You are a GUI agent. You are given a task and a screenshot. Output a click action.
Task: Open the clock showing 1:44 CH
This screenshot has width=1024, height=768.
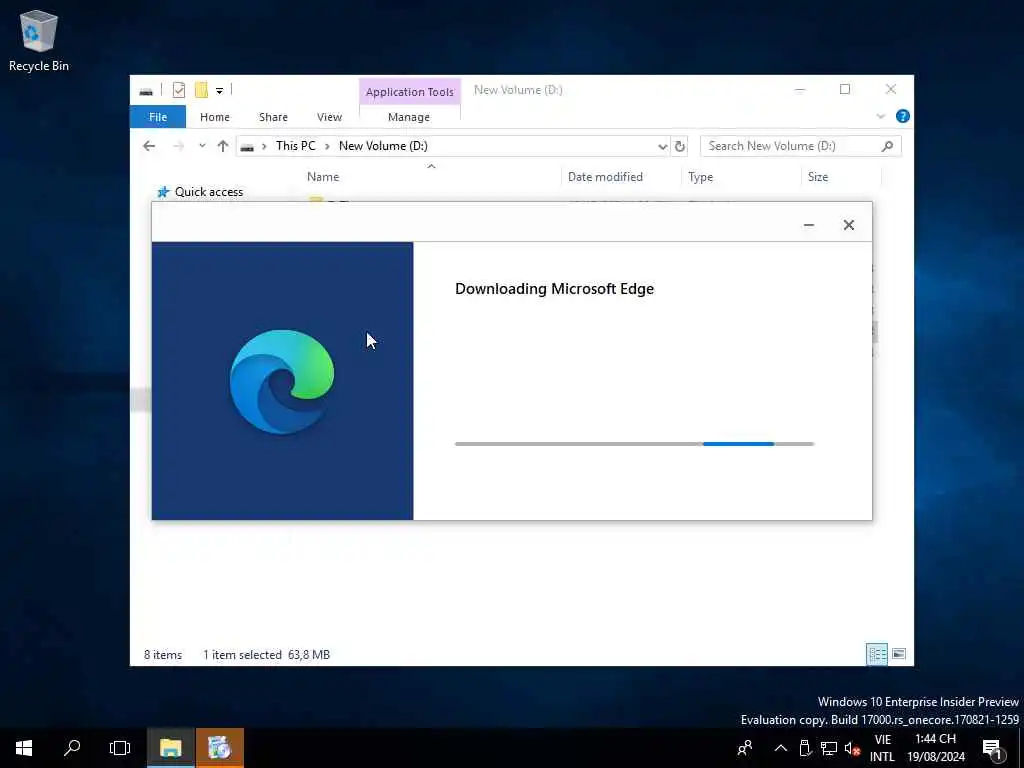point(935,748)
